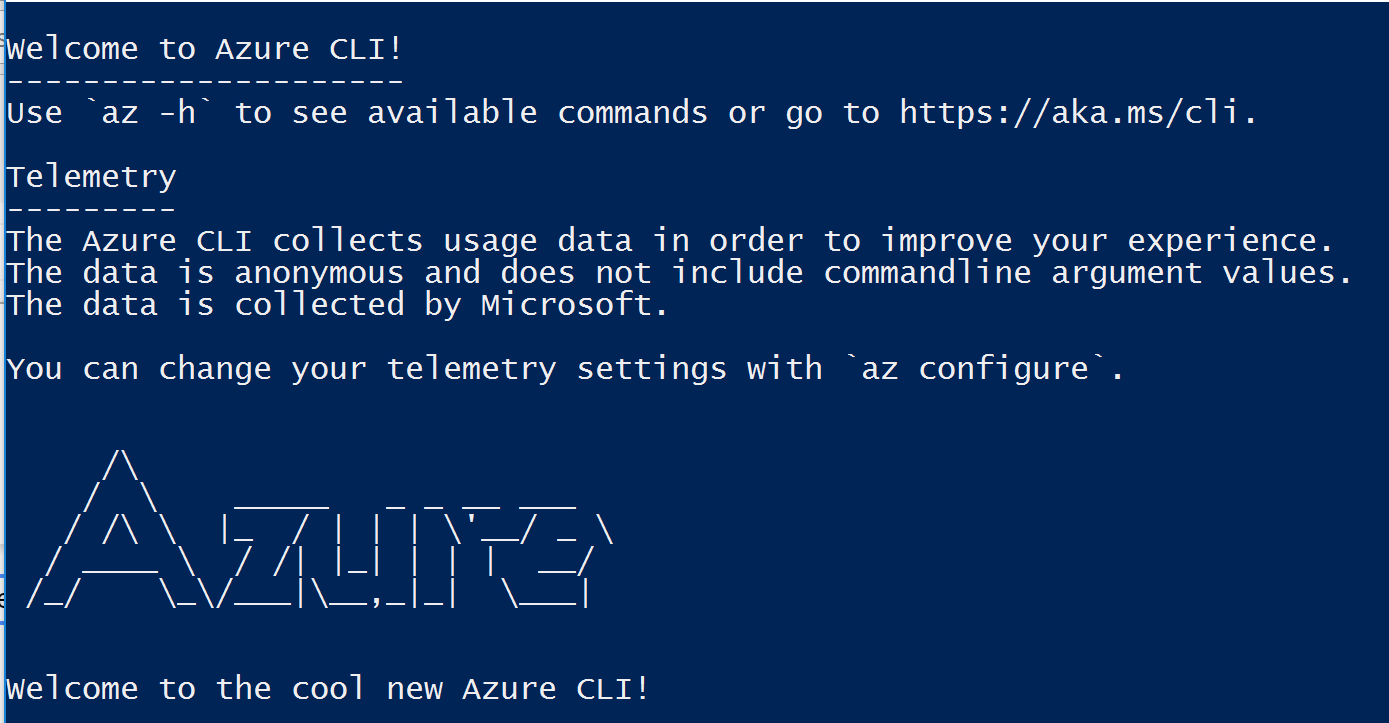The width and height of the screenshot is (1389, 723).
Task: Click the large A in ASCII logo
Action: click(x=120, y=530)
